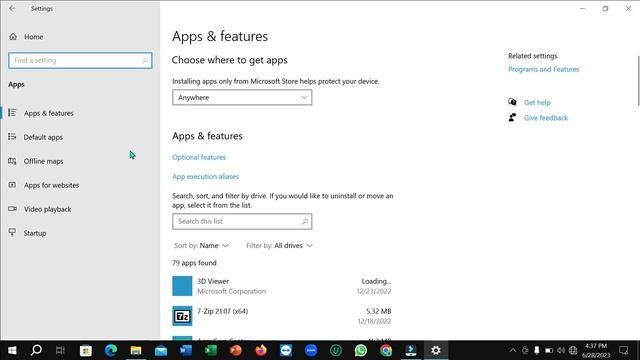Click the 3D Viewer app icon tile

pyautogui.click(x=182, y=286)
